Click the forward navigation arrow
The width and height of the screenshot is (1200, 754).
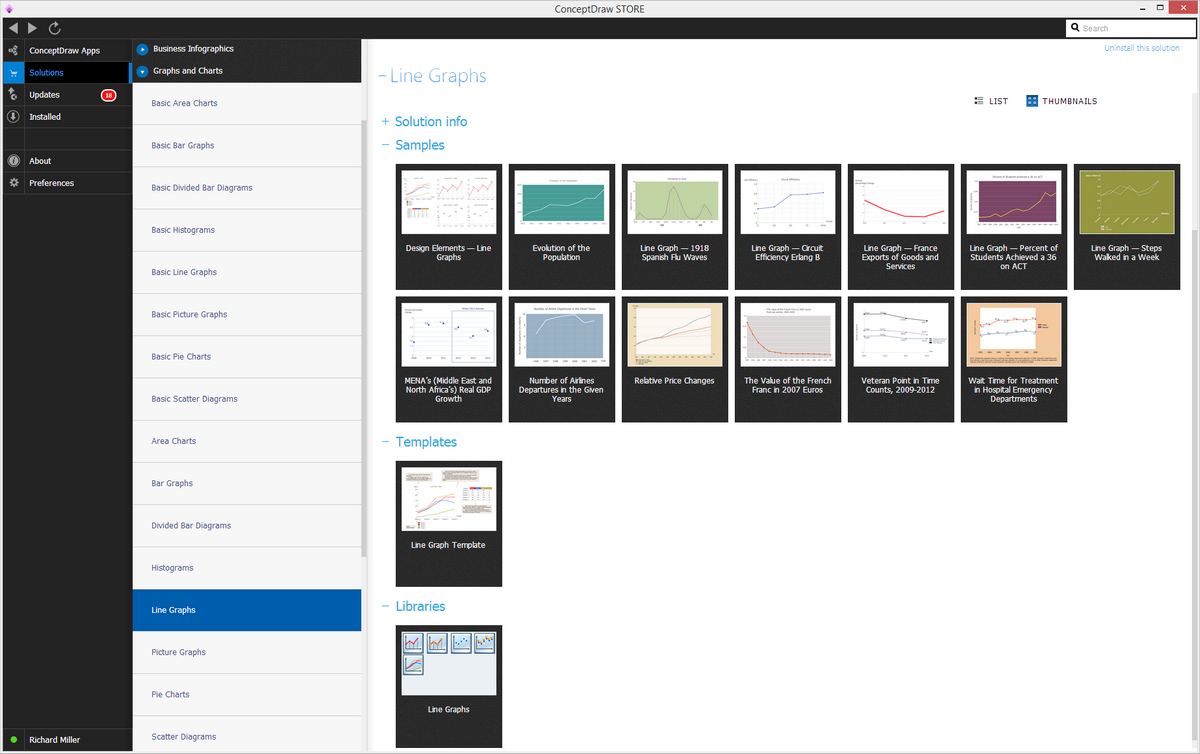click(x=33, y=28)
